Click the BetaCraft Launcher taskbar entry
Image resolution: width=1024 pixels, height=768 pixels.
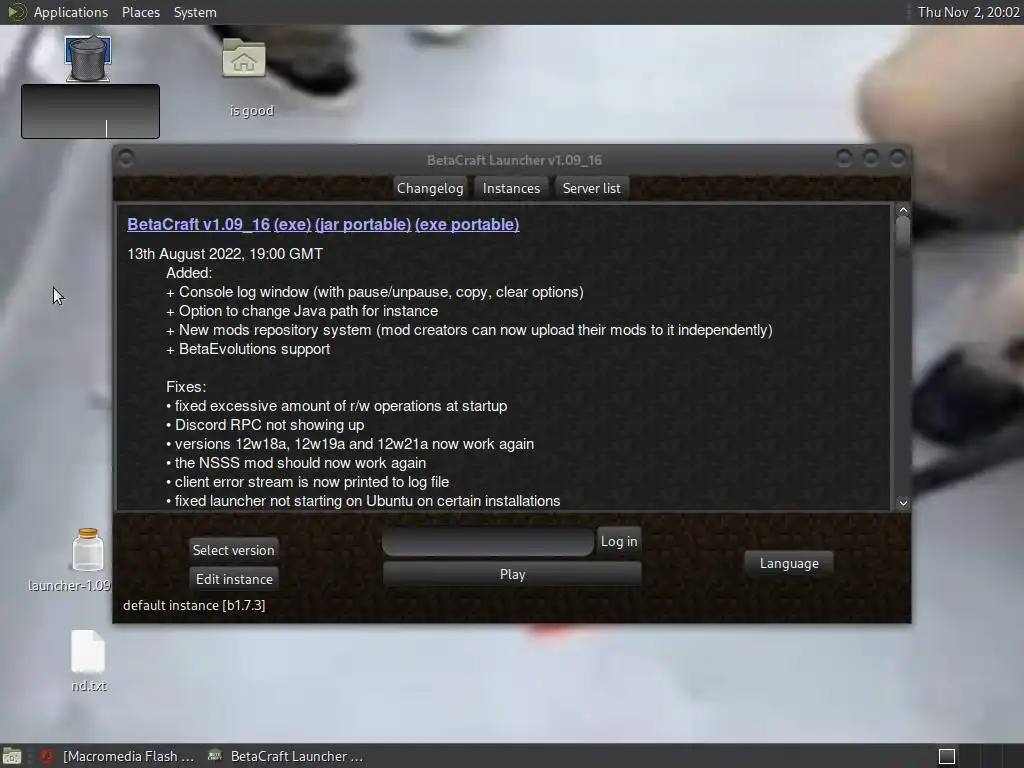(x=285, y=756)
